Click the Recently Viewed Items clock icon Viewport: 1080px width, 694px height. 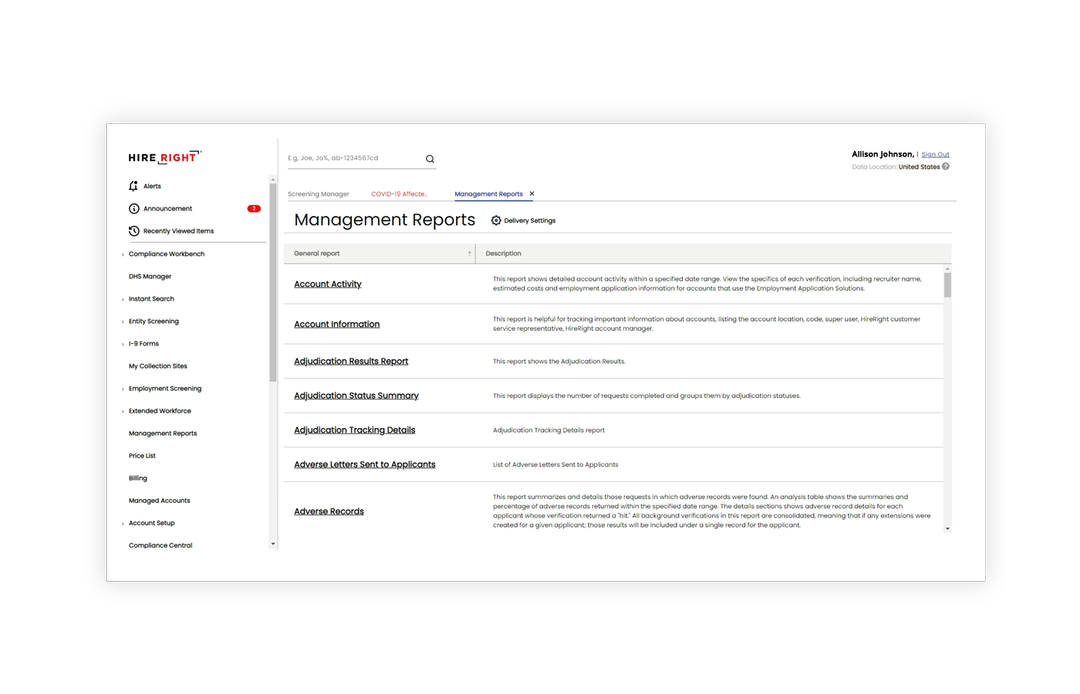tap(133, 230)
